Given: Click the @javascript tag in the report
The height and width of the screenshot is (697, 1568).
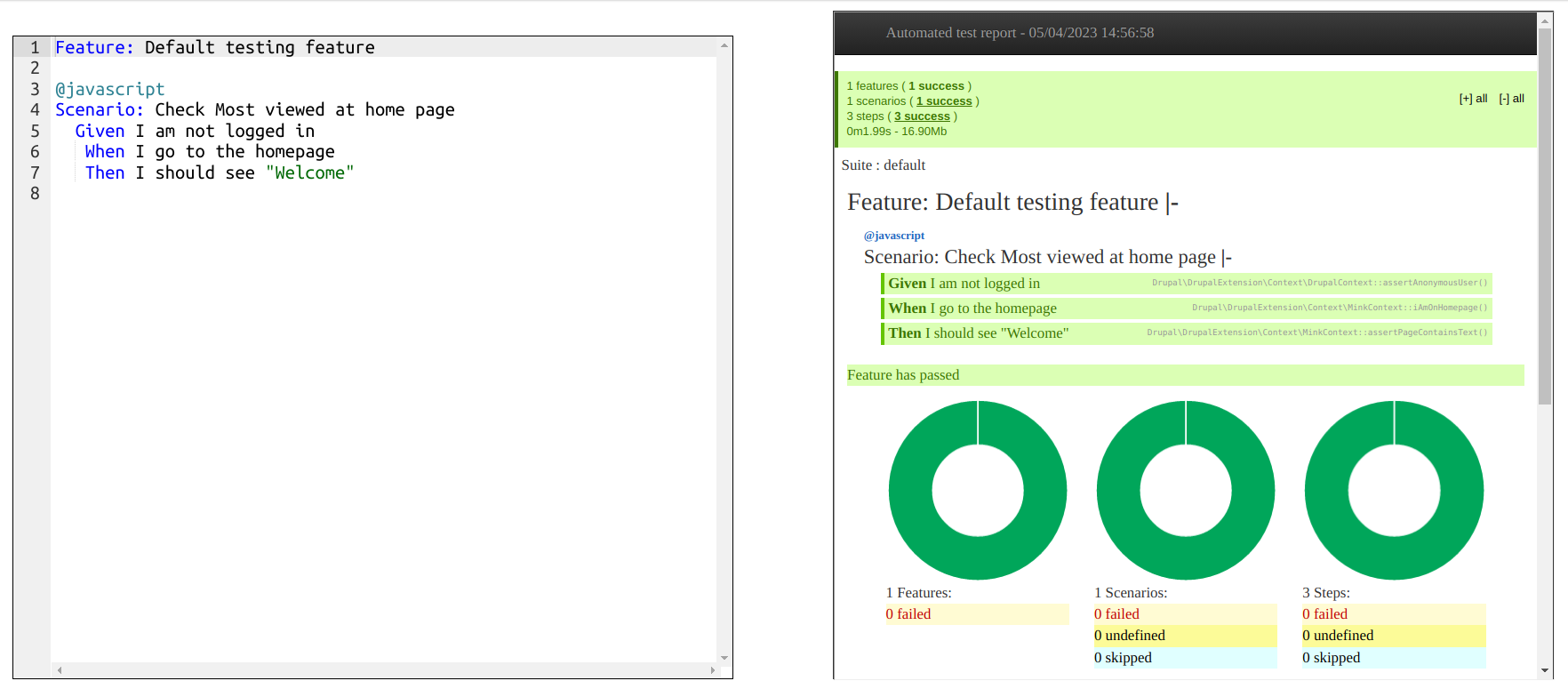Looking at the screenshot, I should pyautogui.click(x=894, y=236).
